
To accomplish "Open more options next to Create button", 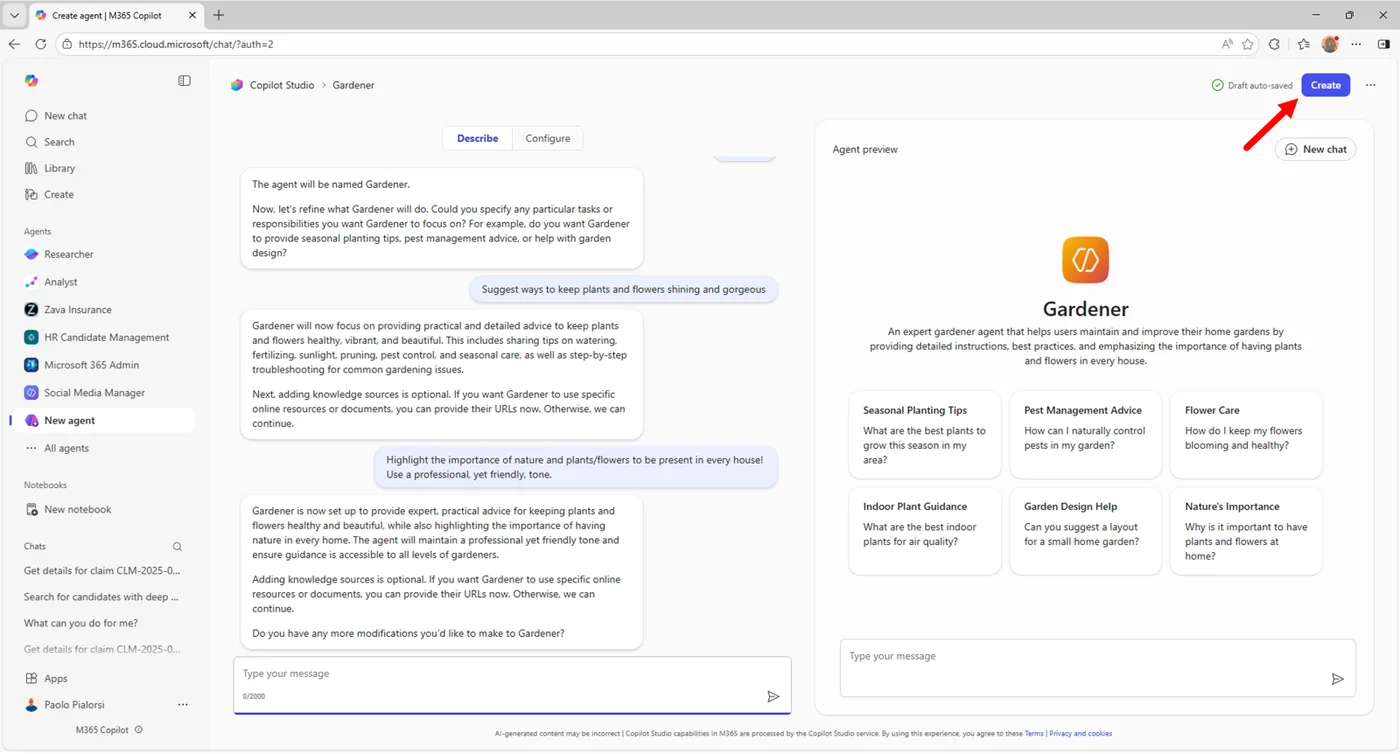I will tap(1370, 85).
